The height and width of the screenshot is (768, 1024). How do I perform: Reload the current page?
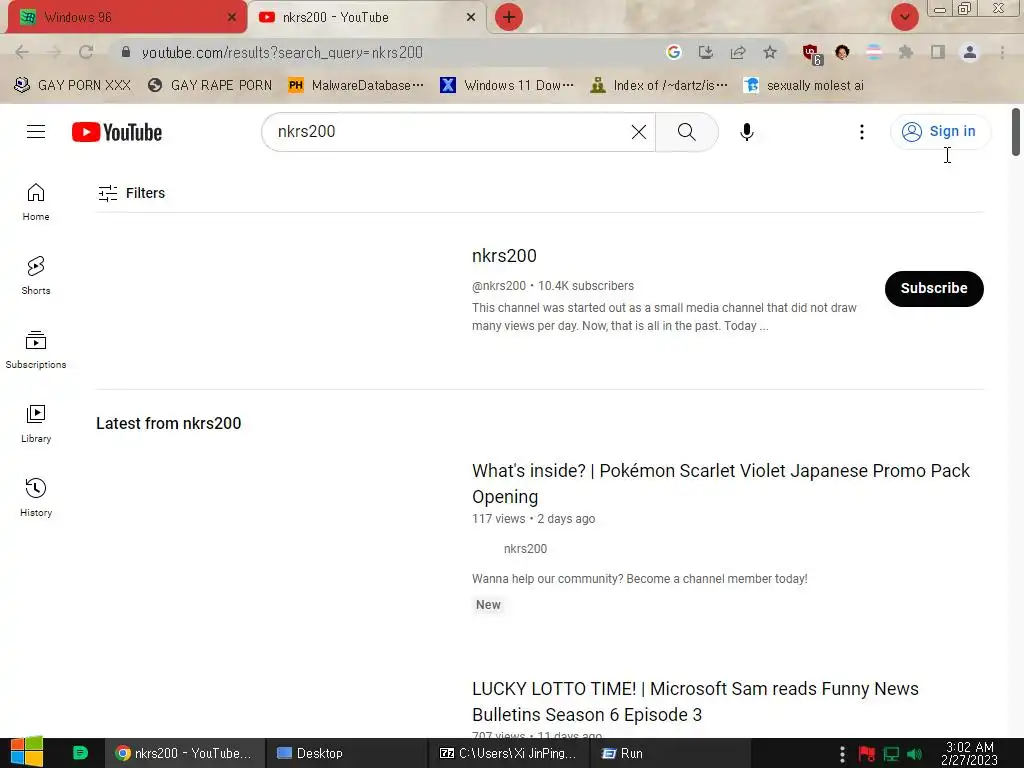click(x=86, y=52)
